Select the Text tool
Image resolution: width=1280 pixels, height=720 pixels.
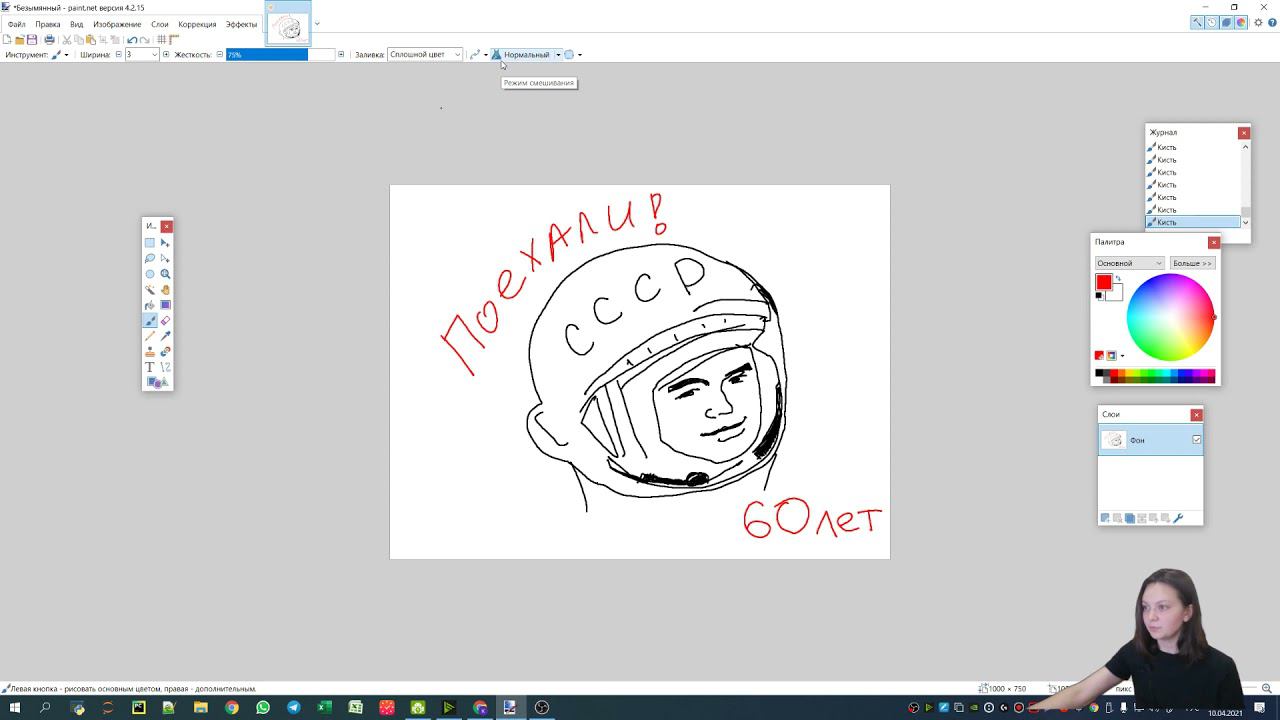pos(150,367)
